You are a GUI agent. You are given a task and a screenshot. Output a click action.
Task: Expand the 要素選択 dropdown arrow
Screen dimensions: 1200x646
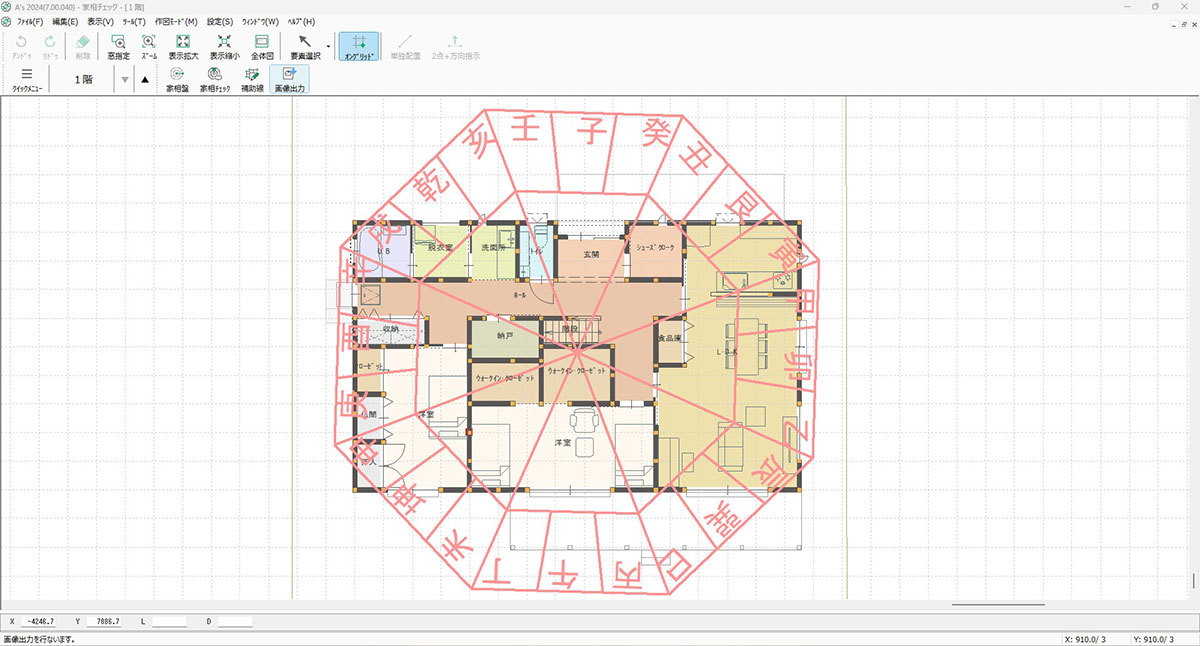(328, 46)
